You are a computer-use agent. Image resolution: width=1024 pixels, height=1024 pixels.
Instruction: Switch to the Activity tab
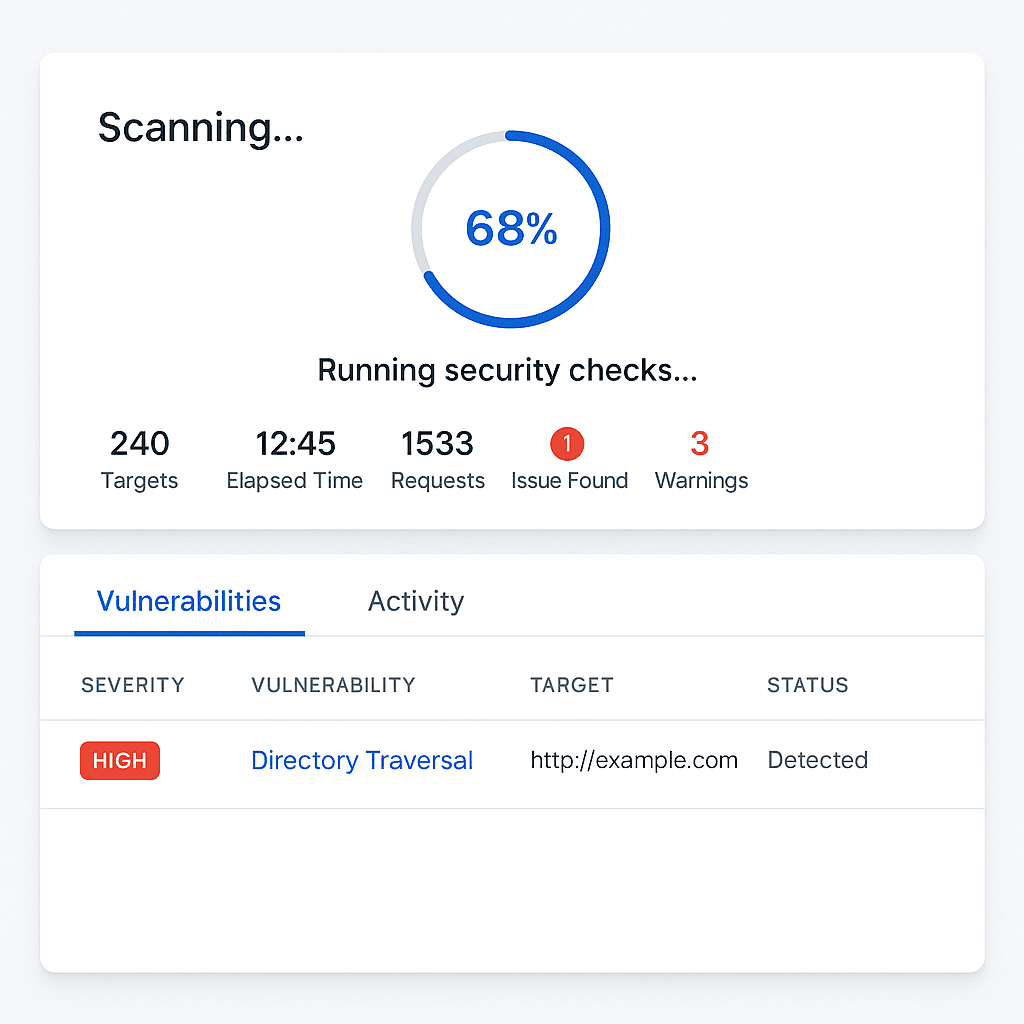(x=416, y=602)
